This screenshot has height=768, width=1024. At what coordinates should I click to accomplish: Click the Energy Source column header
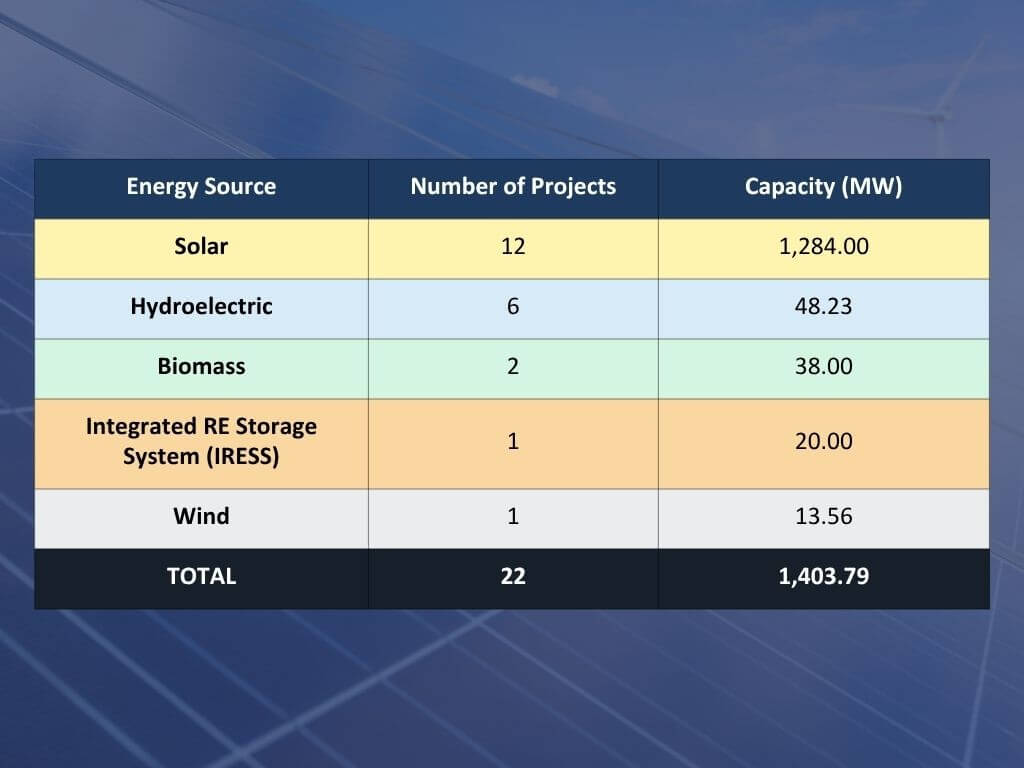(201, 187)
